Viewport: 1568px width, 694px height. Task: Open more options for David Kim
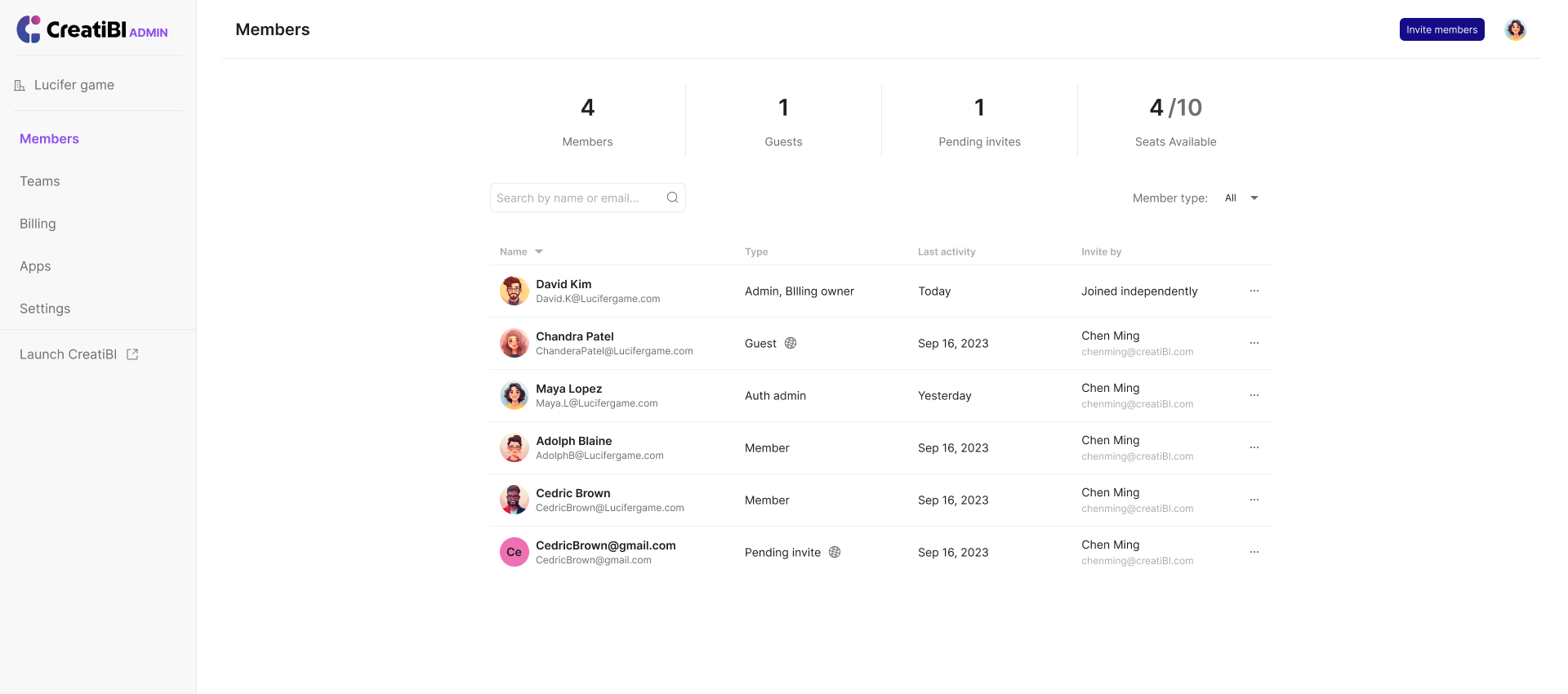(1254, 291)
